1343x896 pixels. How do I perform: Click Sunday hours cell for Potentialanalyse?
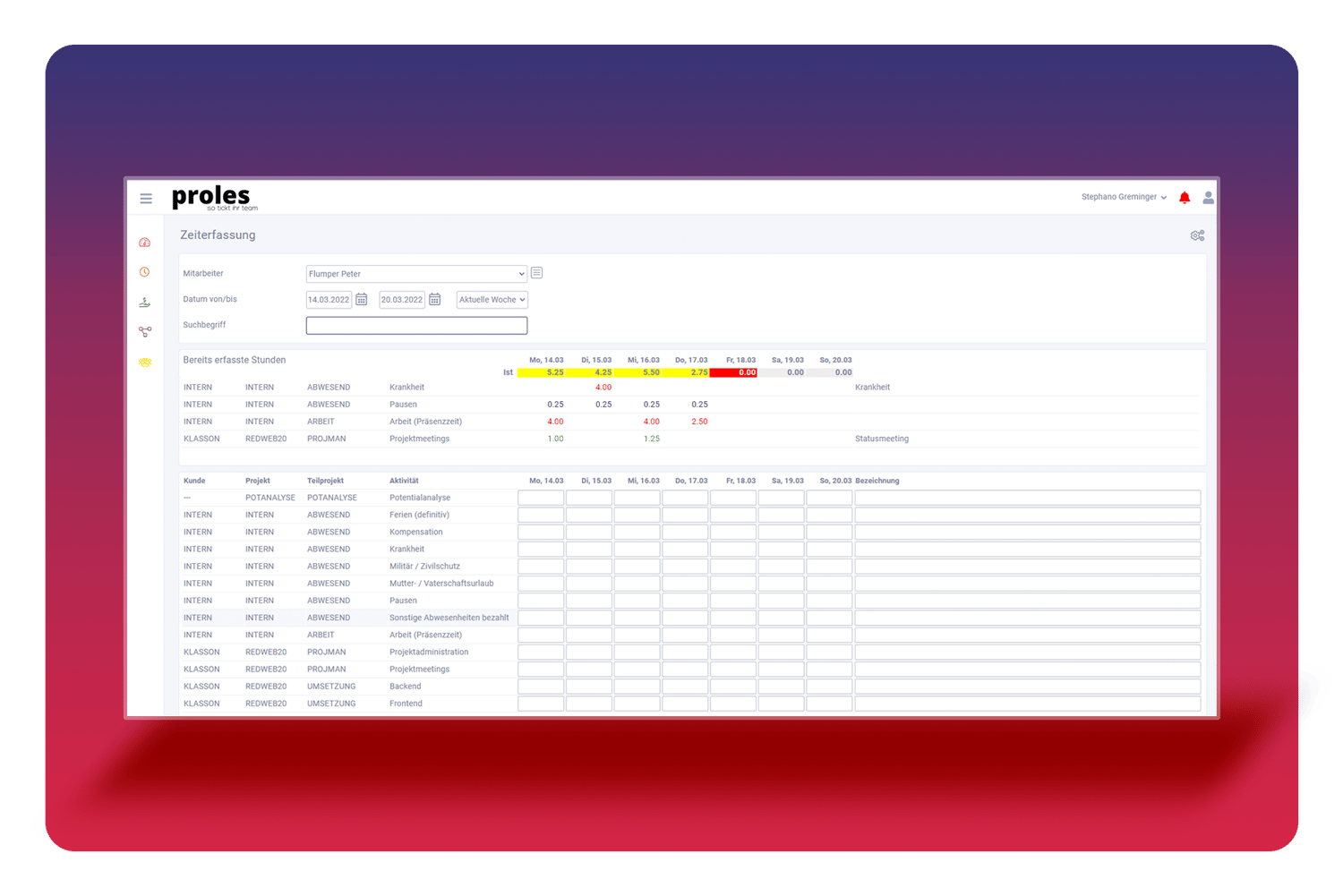click(x=830, y=498)
